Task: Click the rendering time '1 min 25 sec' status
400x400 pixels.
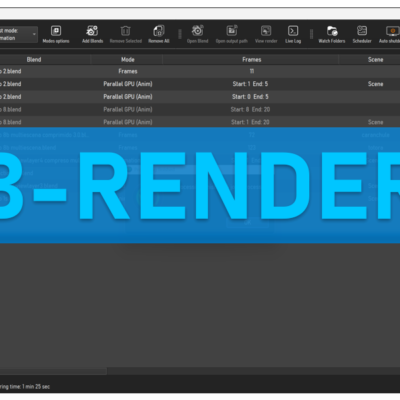Action: (36, 387)
